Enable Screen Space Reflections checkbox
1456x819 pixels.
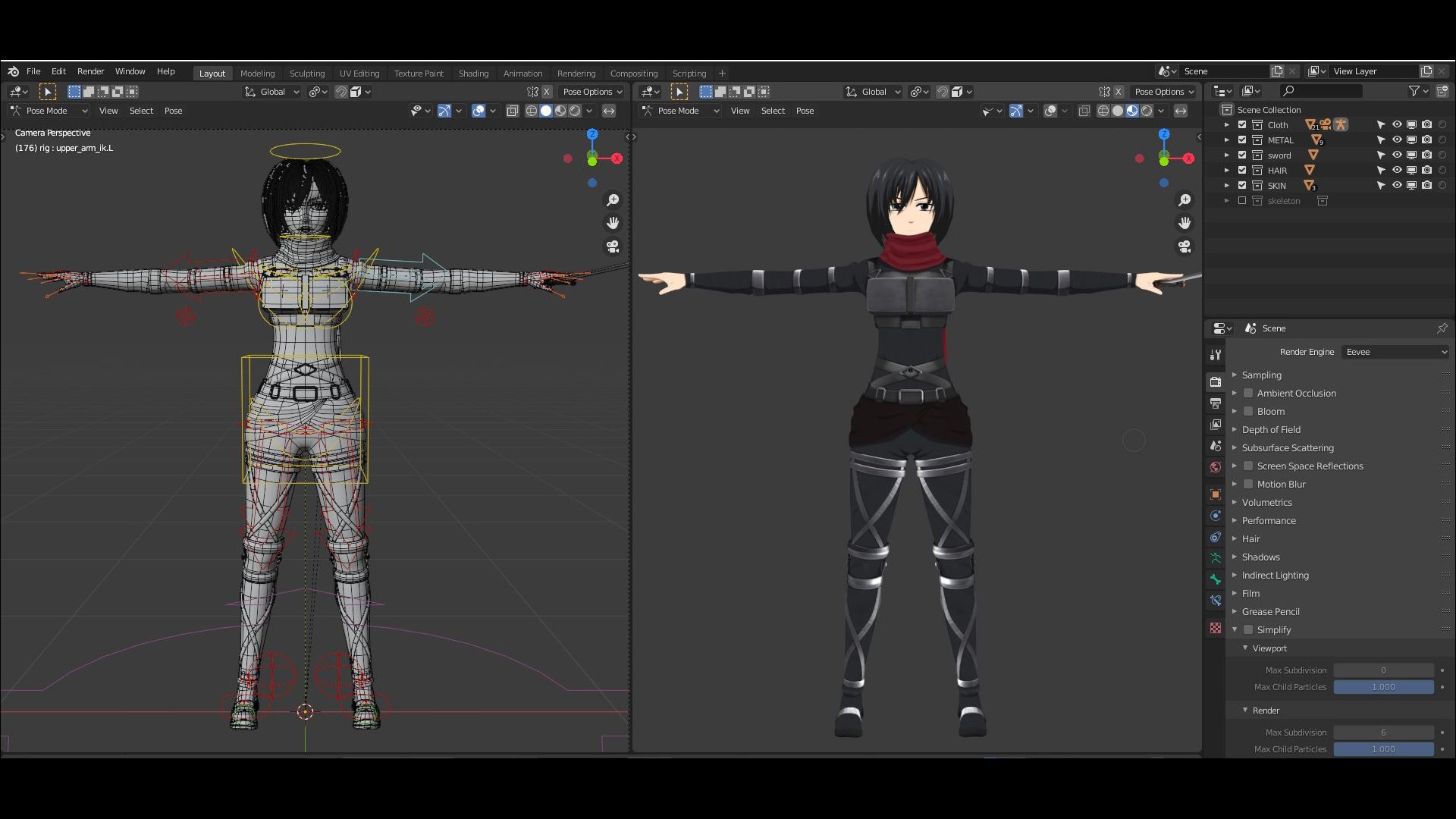[1248, 466]
